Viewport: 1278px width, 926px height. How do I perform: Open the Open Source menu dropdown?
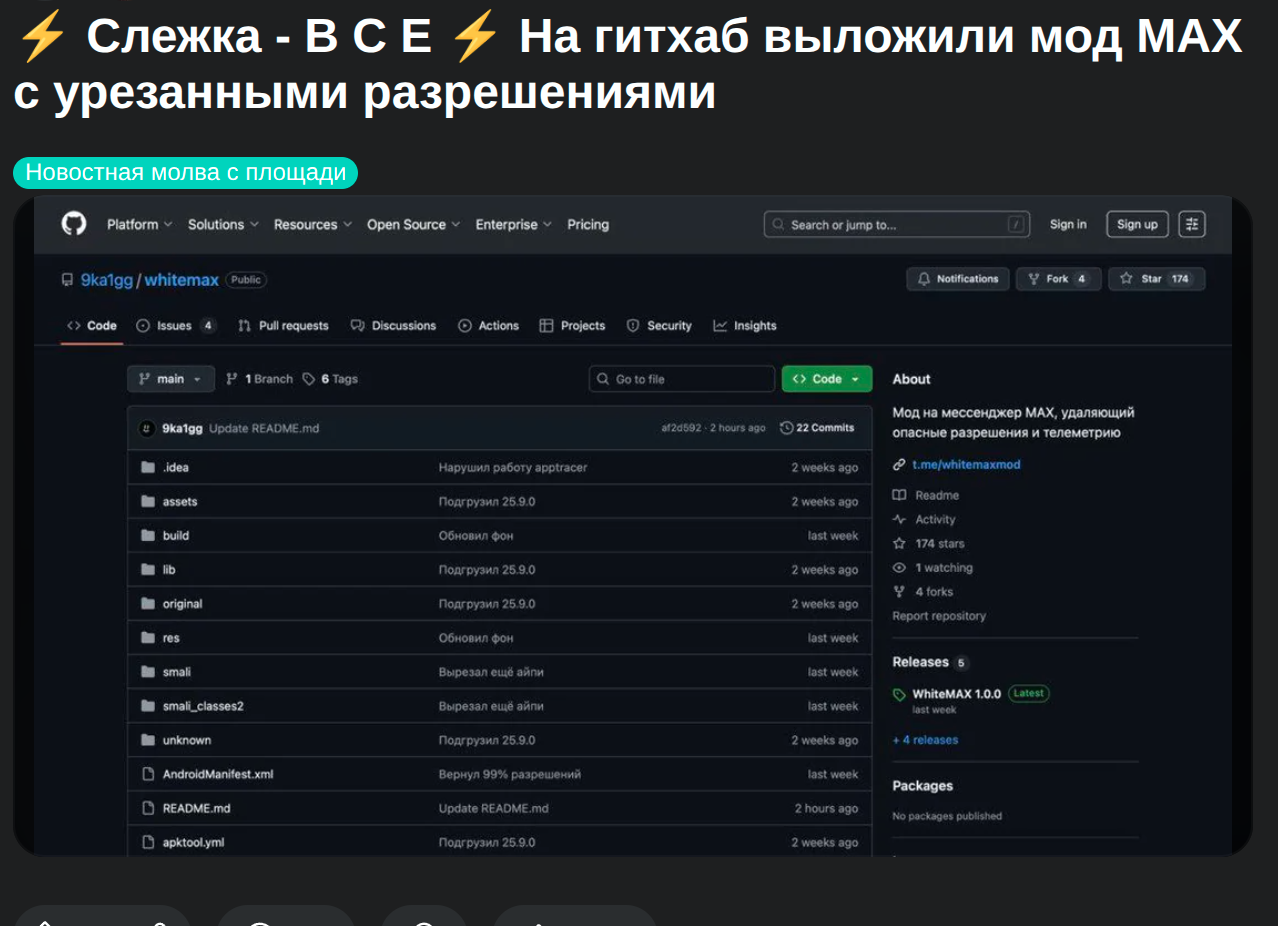[x=413, y=225]
